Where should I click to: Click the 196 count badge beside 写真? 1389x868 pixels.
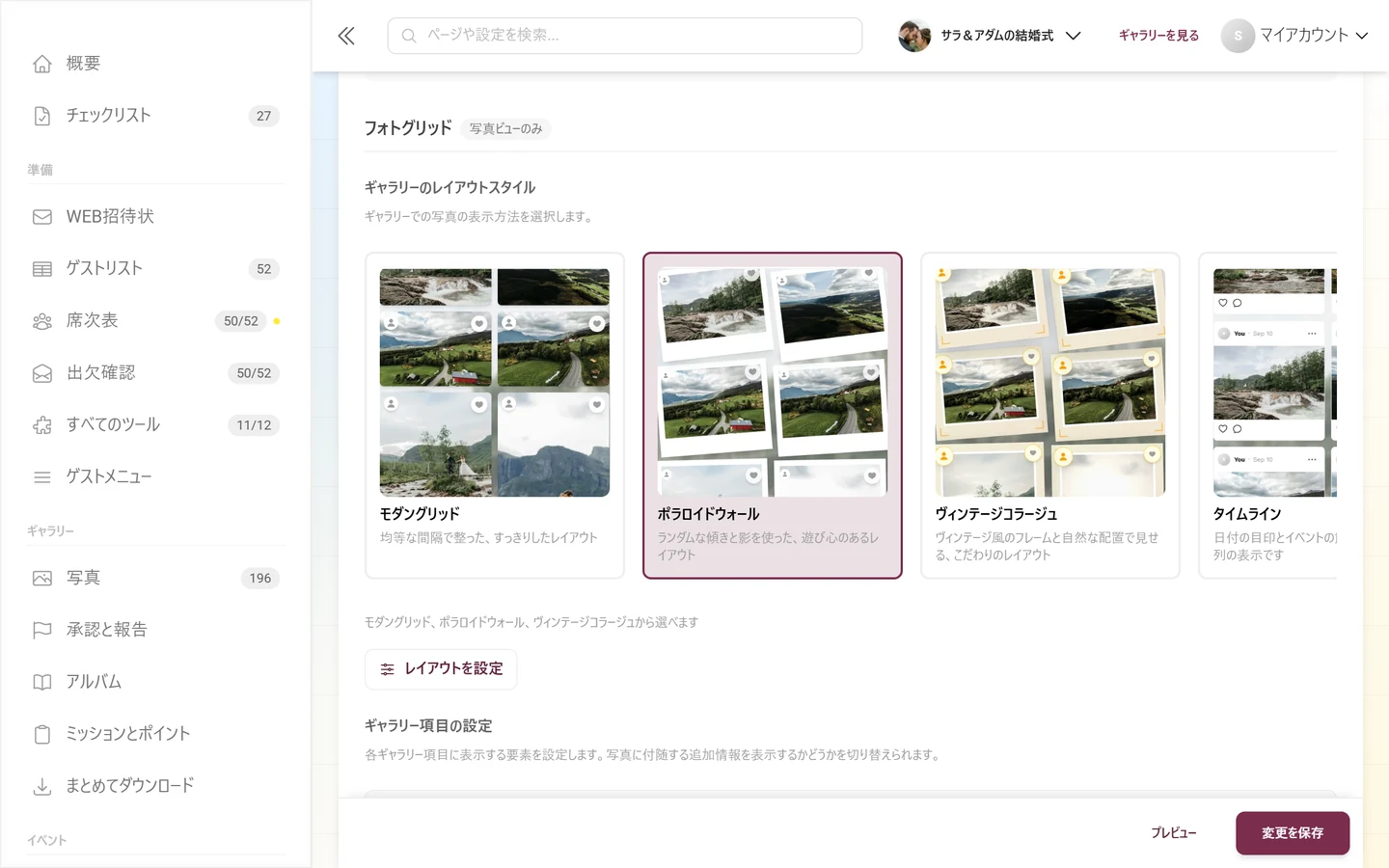(260, 579)
